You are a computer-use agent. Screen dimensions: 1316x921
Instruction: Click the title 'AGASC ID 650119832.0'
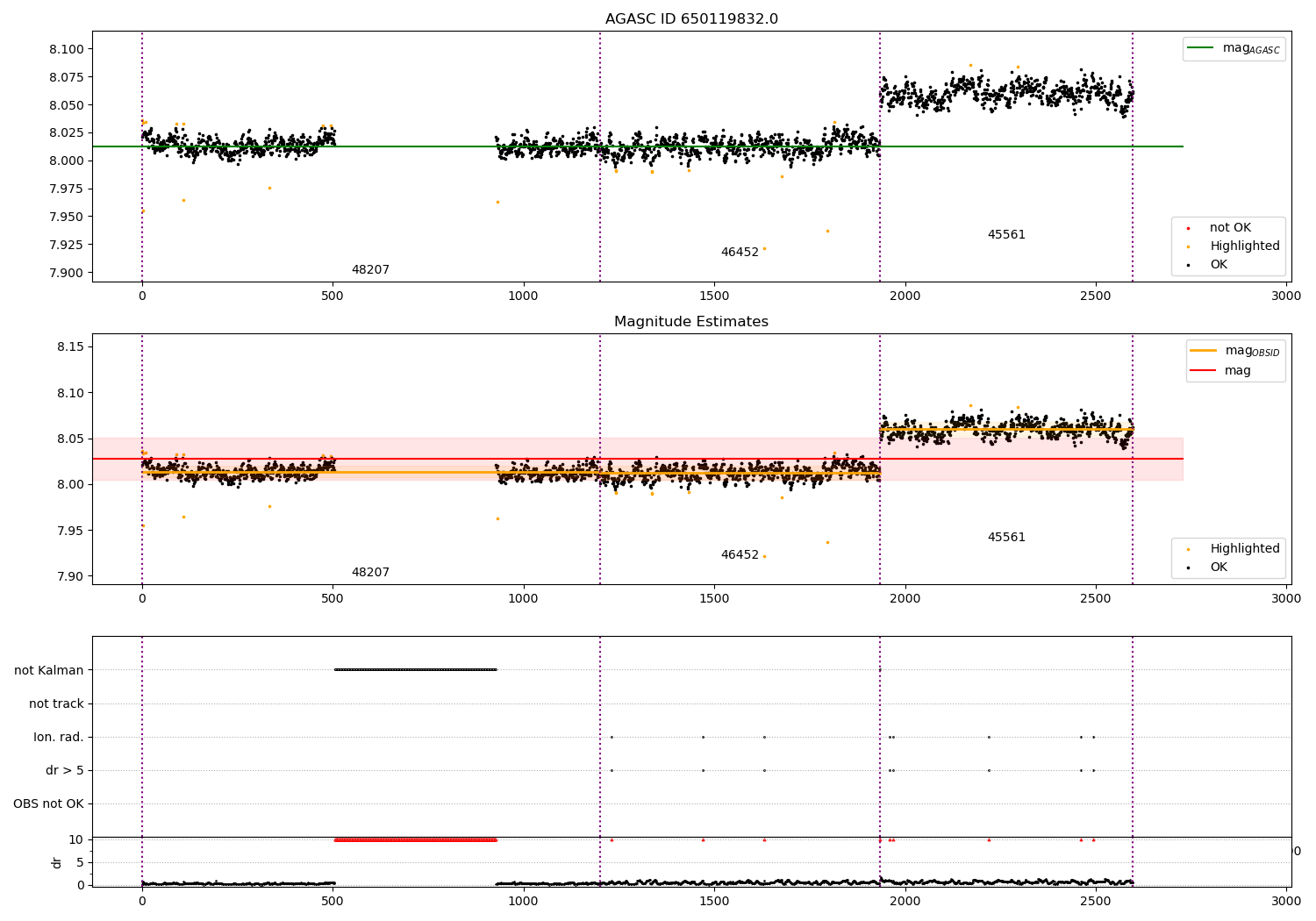click(691, 19)
